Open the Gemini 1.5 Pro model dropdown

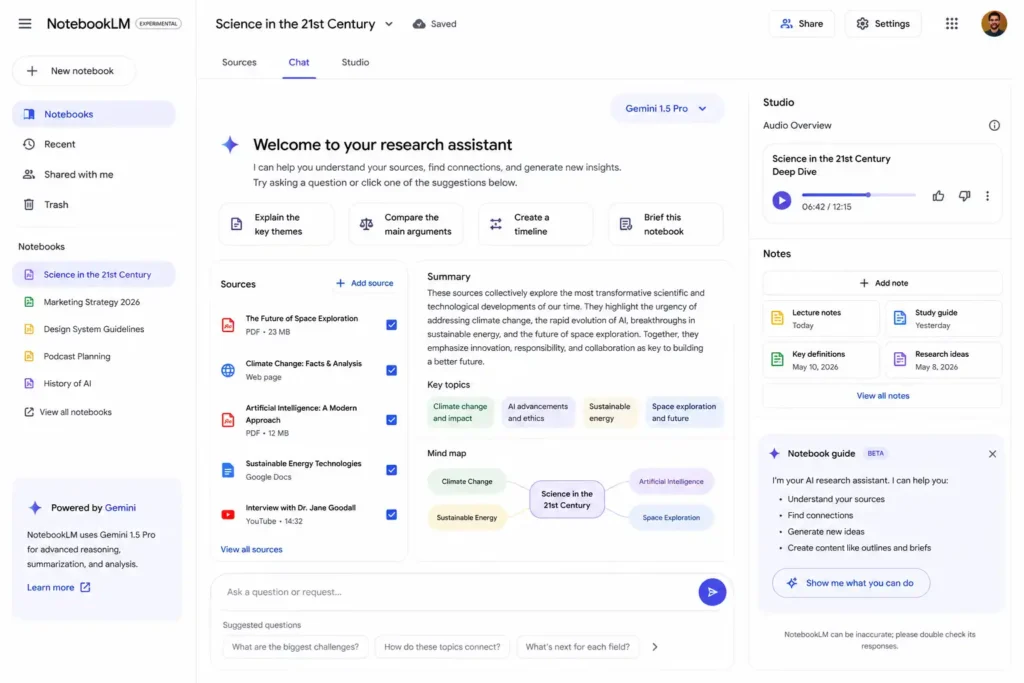click(x=666, y=108)
